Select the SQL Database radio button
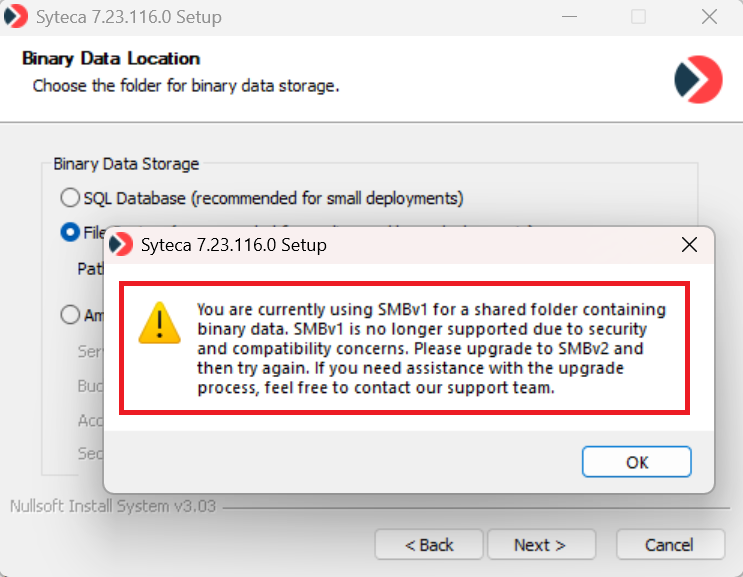The height and width of the screenshot is (577, 743). coord(70,198)
